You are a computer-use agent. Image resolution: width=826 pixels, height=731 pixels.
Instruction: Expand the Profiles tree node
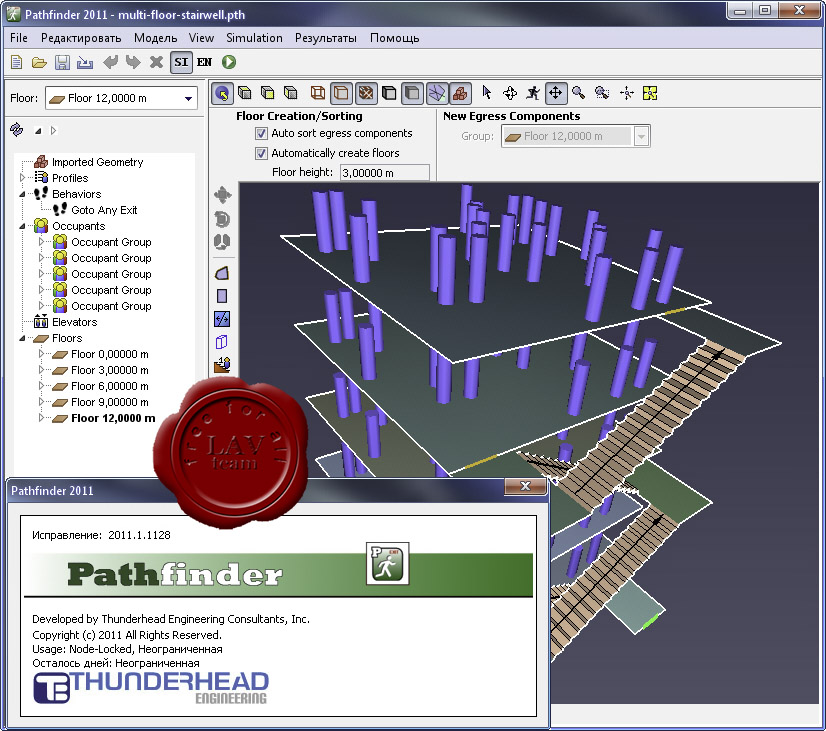23,178
